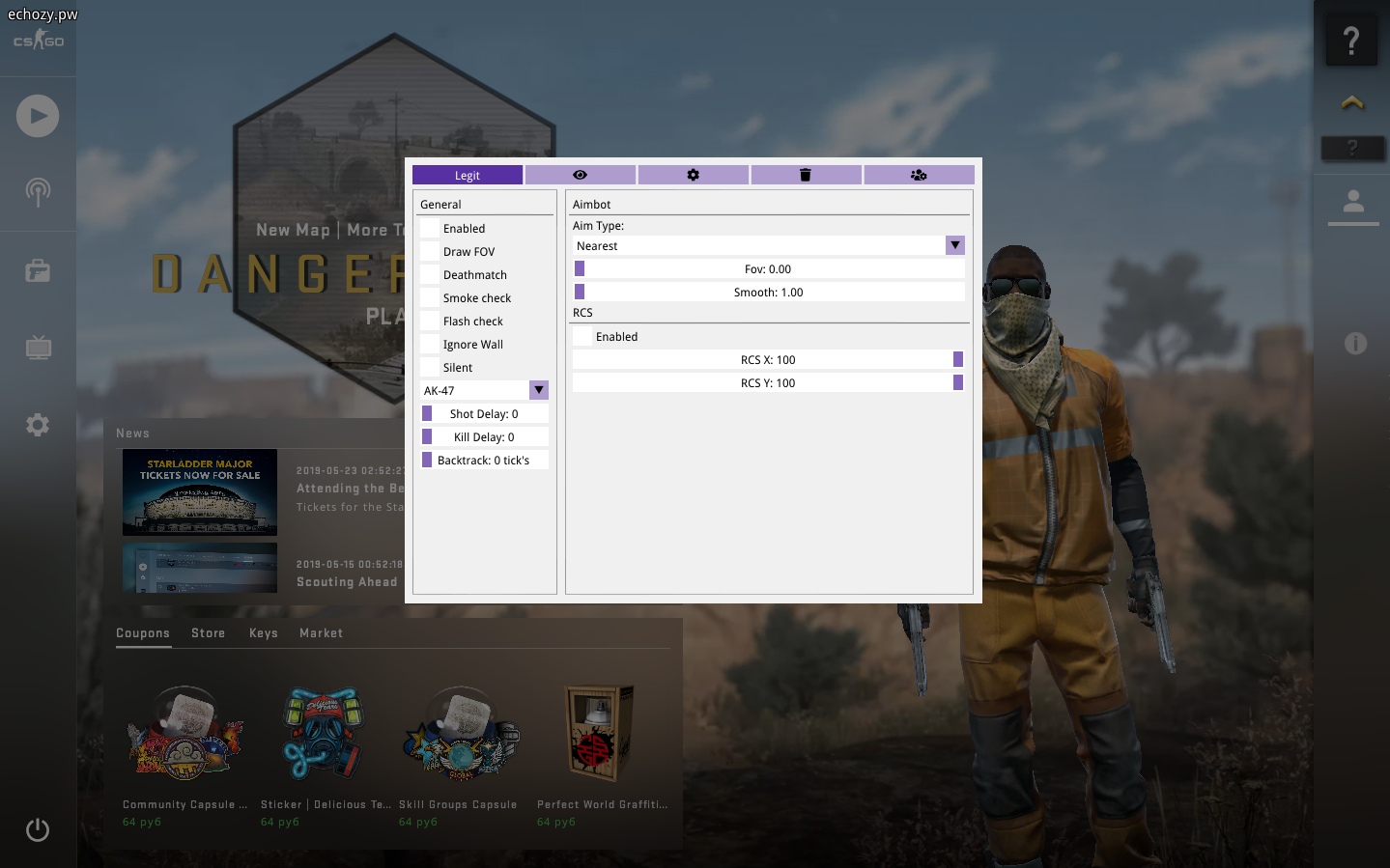Image resolution: width=1390 pixels, height=868 pixels.
Task: Open the broadcast antenna icon in sidebar
Action: [38, 192]
